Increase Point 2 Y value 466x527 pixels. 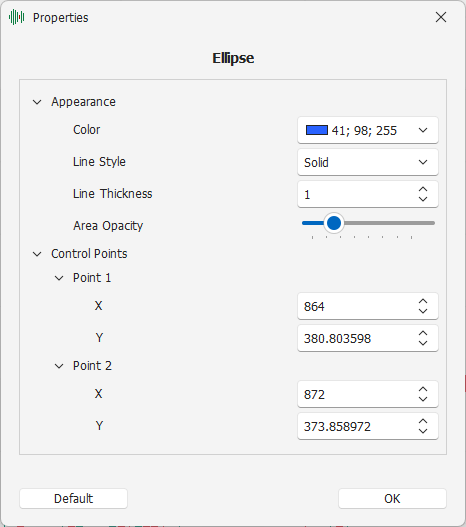click(423, 421)
